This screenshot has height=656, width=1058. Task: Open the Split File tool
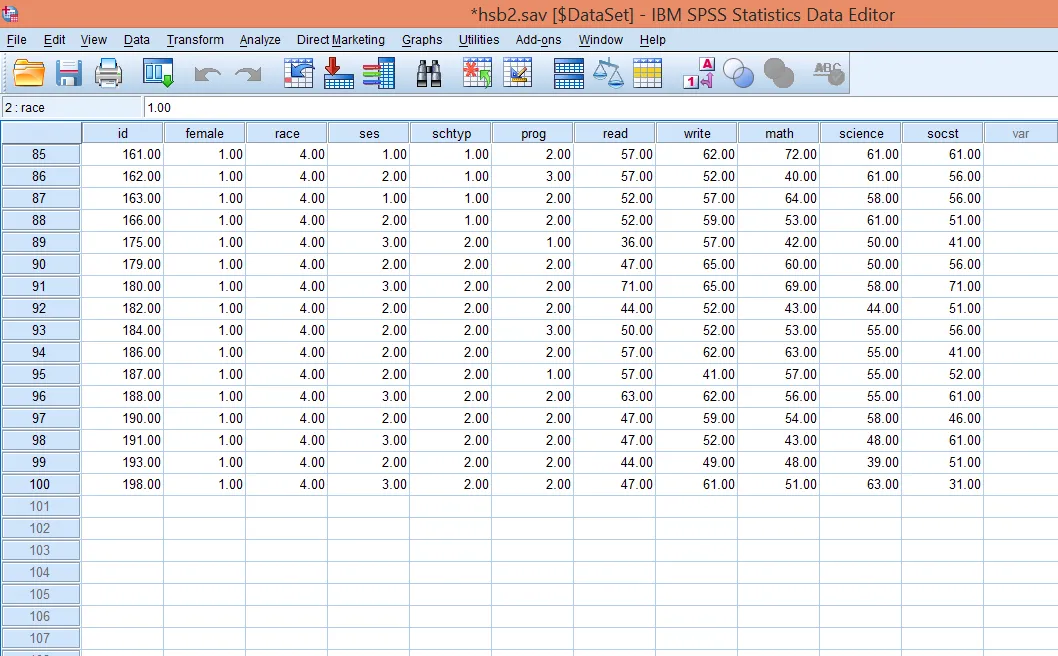pos(568,72)
